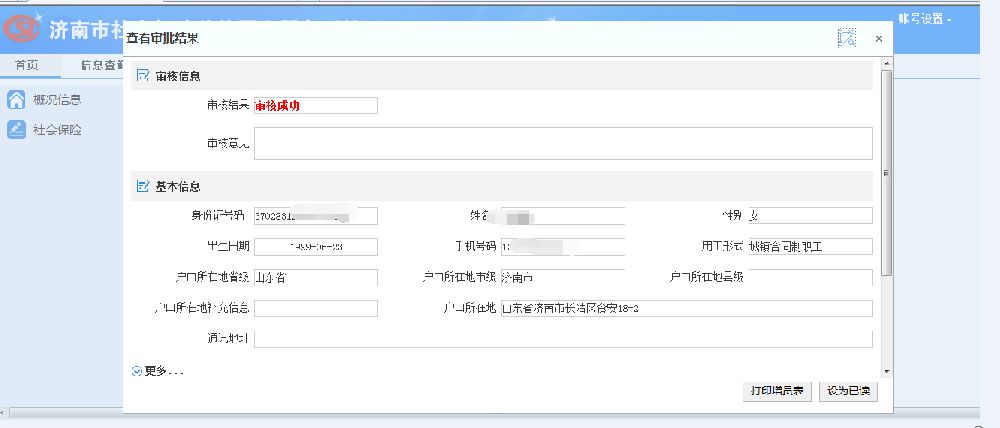The width and height of the screenshot is (1000, 428).
Task: Click the 基本信息 section heading
Action: coord(178,187)
